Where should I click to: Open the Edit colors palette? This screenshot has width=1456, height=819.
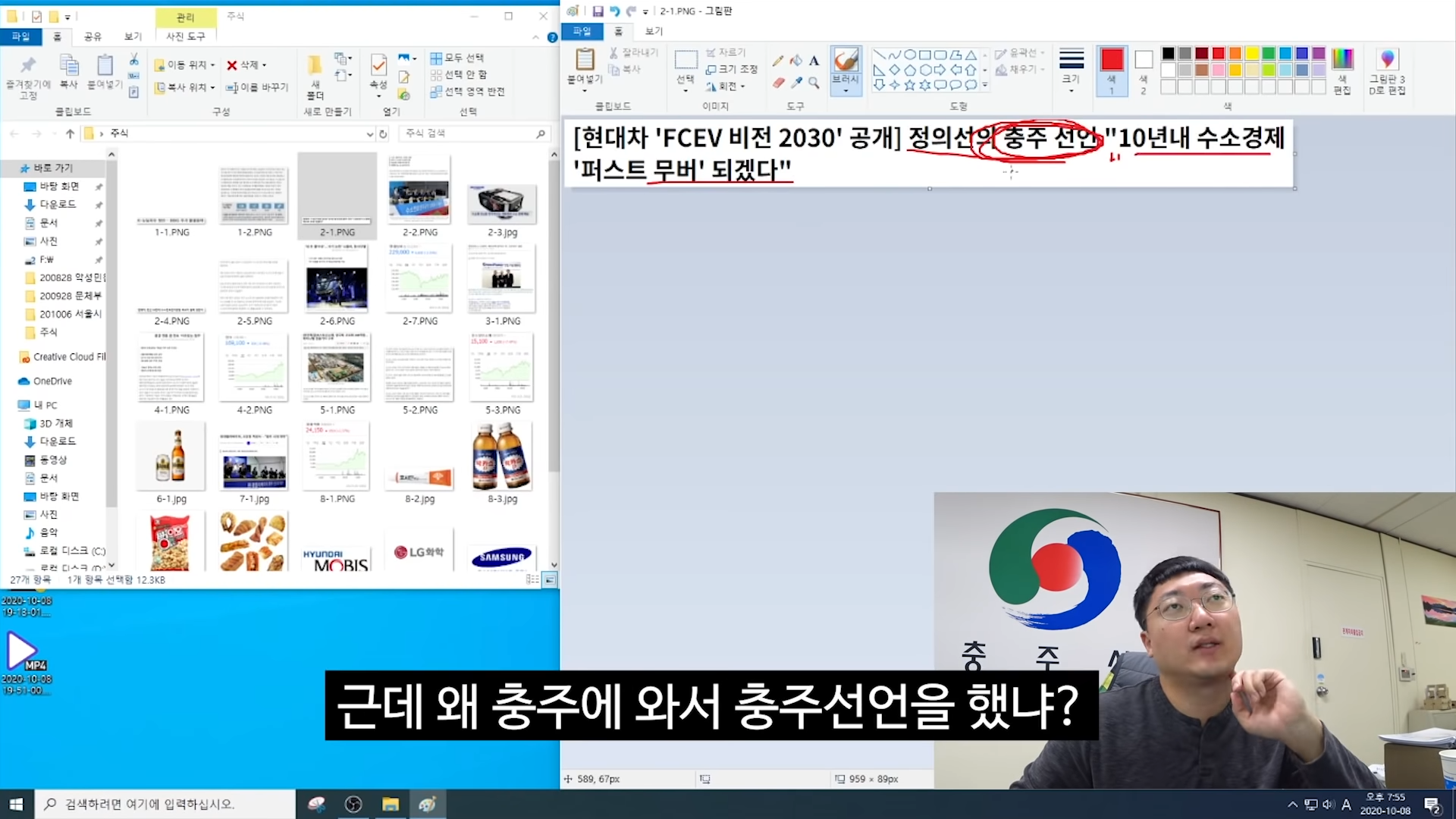[1342, 71]
